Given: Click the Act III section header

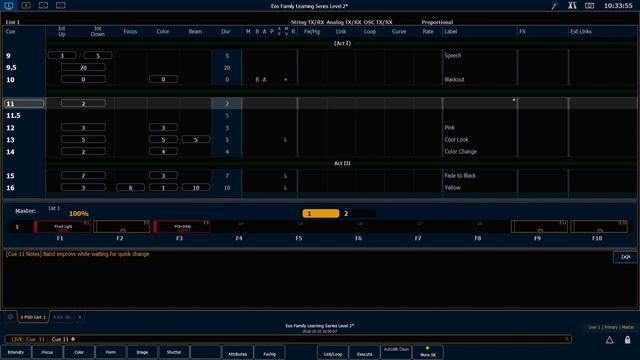Looking at the screenshot, I should tap(342, 163).
